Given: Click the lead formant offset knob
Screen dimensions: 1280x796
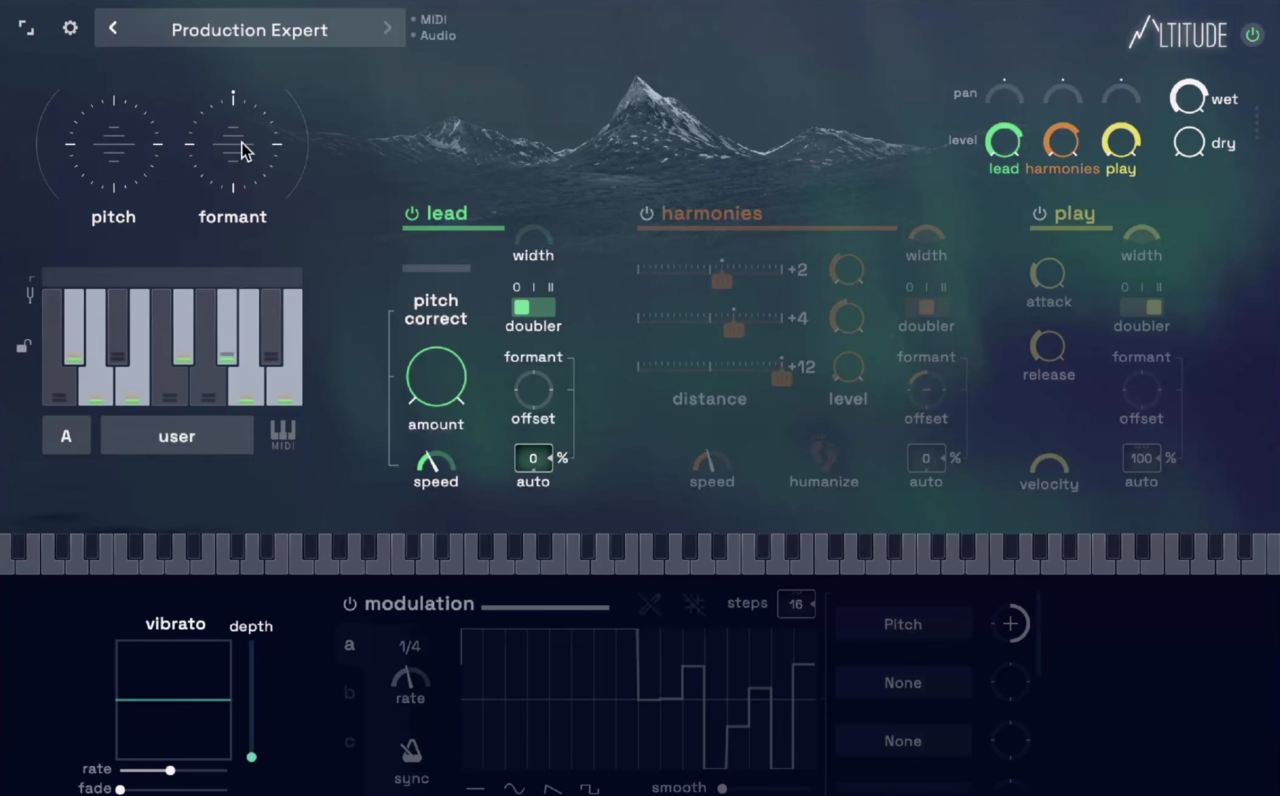Looking at the screenshot, I should [533, 390].
